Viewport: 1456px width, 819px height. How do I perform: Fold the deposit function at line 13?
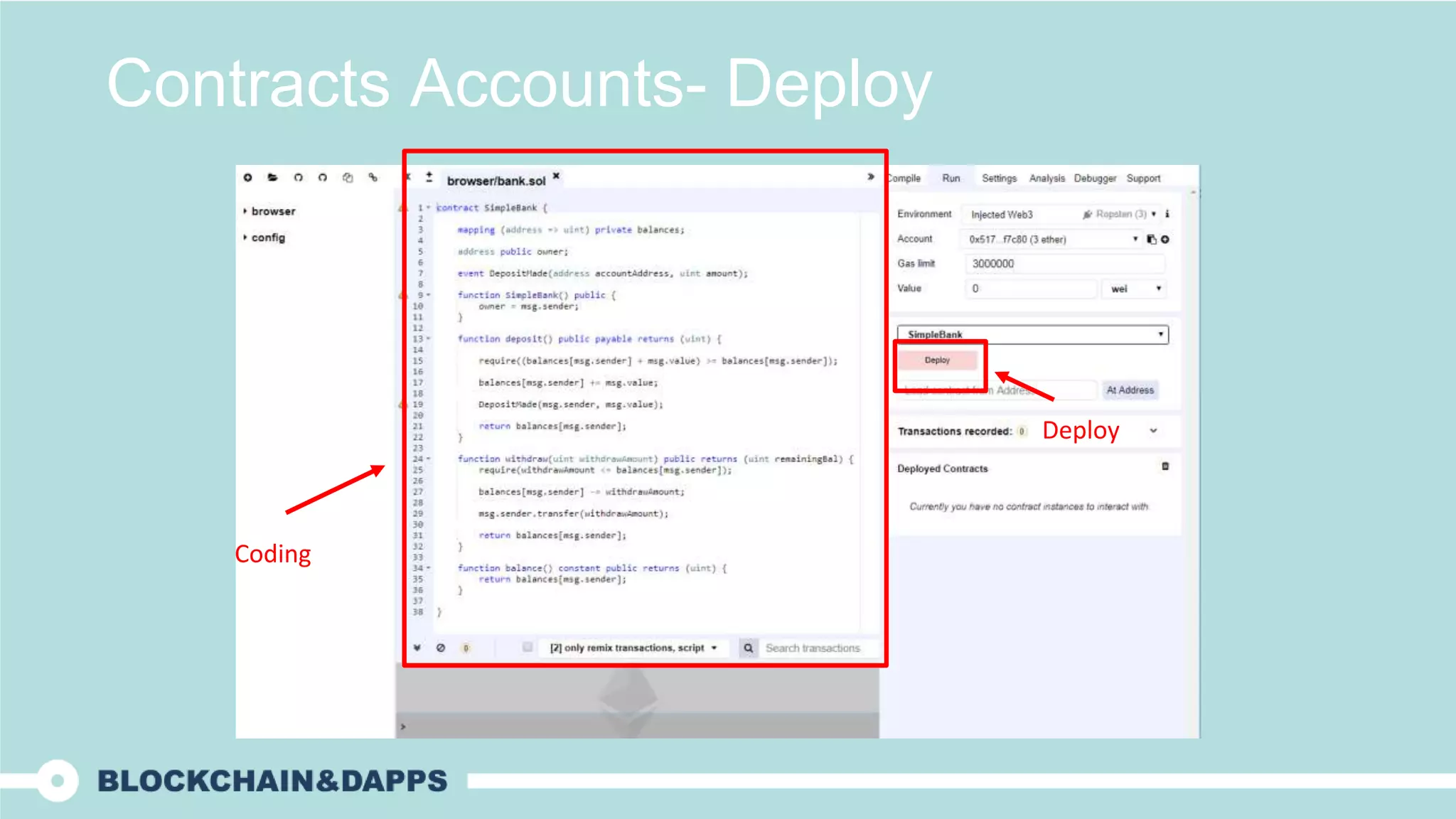tap(429, 339)
